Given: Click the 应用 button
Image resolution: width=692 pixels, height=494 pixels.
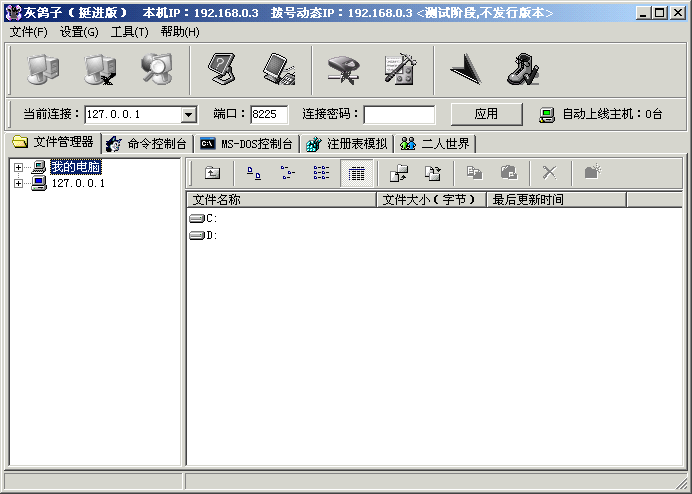Looking at the screenshot, I should point(486,114).
